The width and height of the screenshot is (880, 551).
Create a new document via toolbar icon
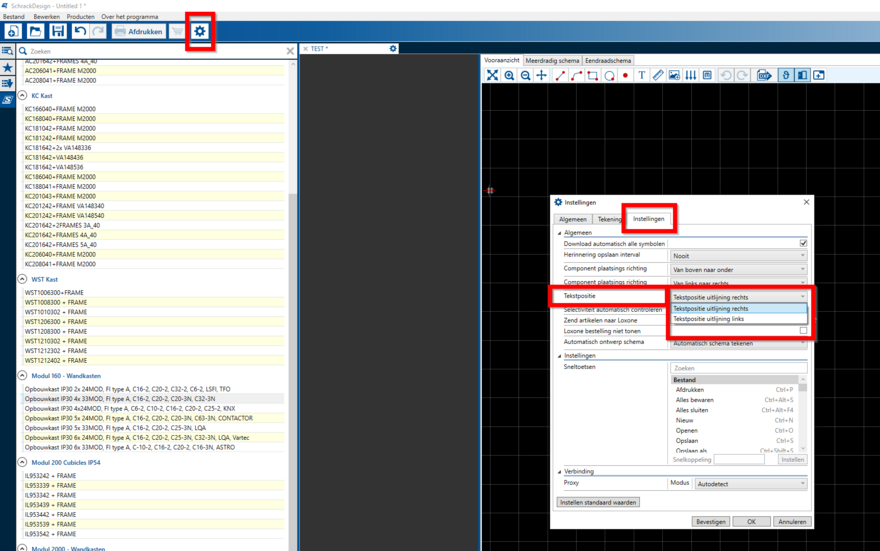point(13,31)
